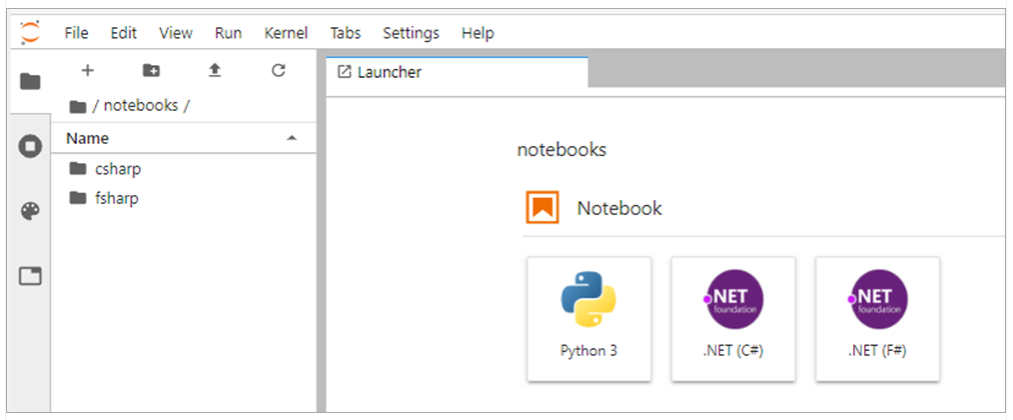The image size is (1013, 420).
Task: Open the Help menu
Action: [478, 33]
